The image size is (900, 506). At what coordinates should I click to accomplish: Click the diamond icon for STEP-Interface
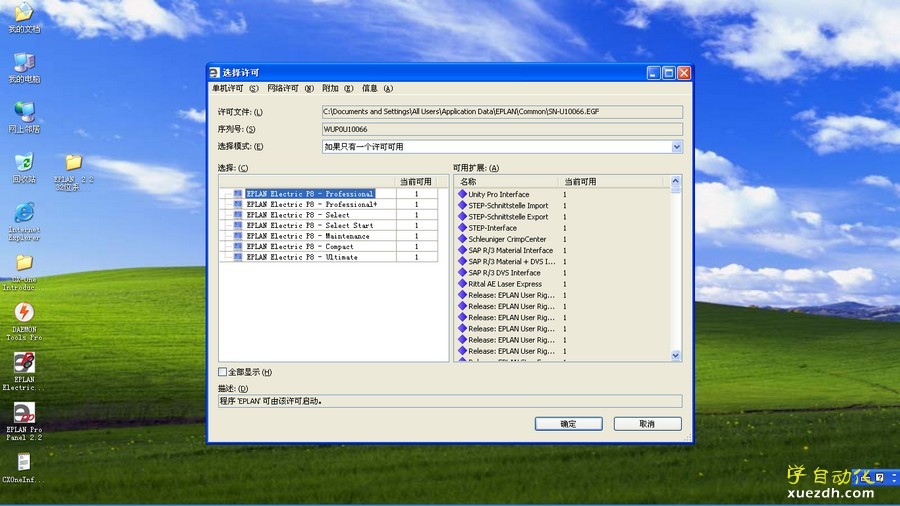click(x=462, y=228)
